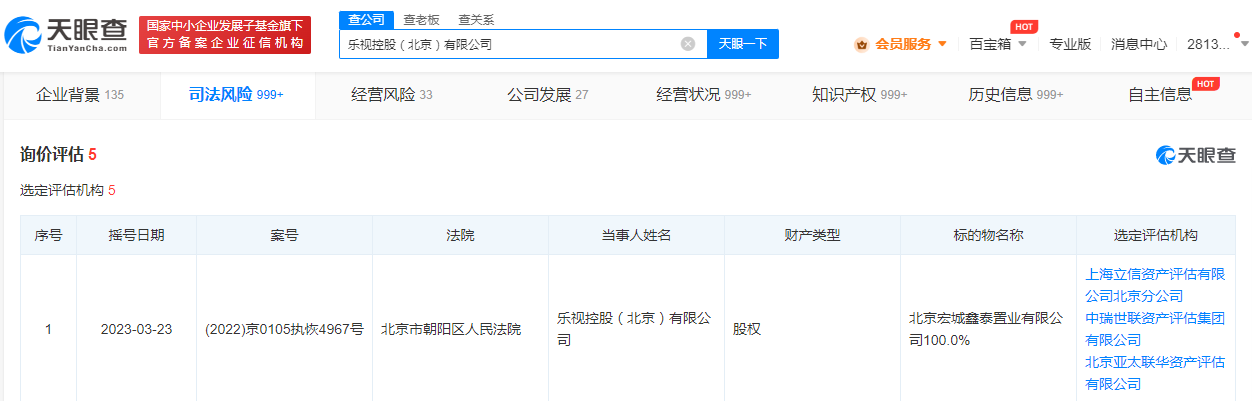This screenshot has height=401, width=1252.
Task: Switch to the 企业背景 tab
Action: 80,95
